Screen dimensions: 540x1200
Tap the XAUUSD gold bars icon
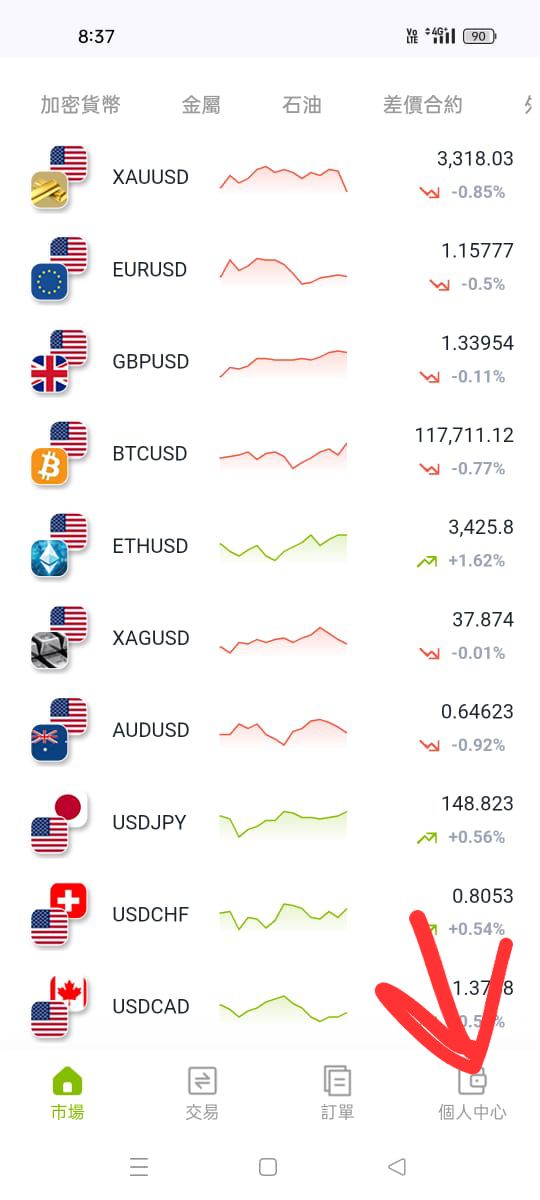[x=49, y=191]
